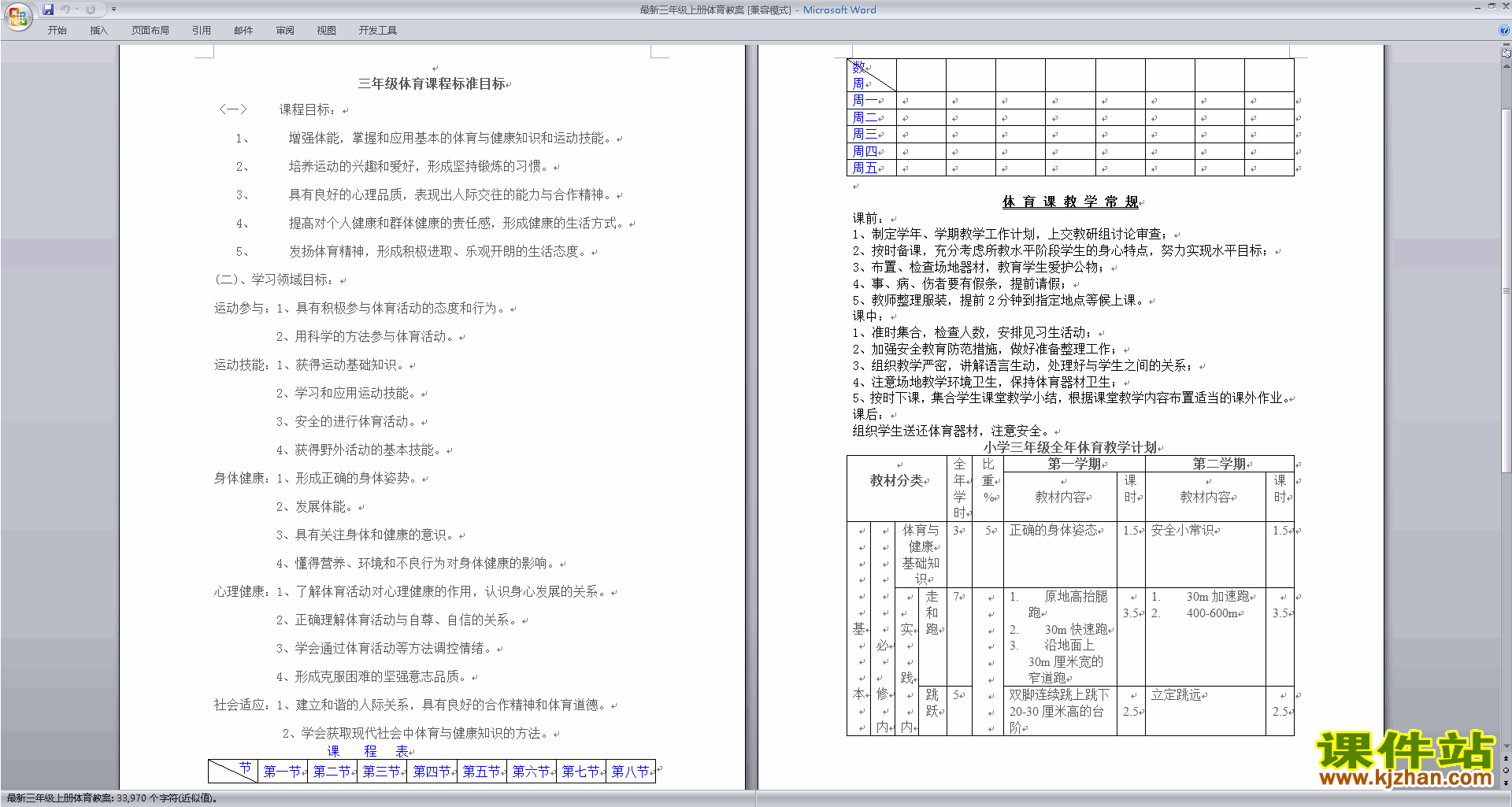The width and height of the screenshot is (1512, 807).
Task: Expand the Customize Quick Access Toolbar menu
Action: coord(113,9)
